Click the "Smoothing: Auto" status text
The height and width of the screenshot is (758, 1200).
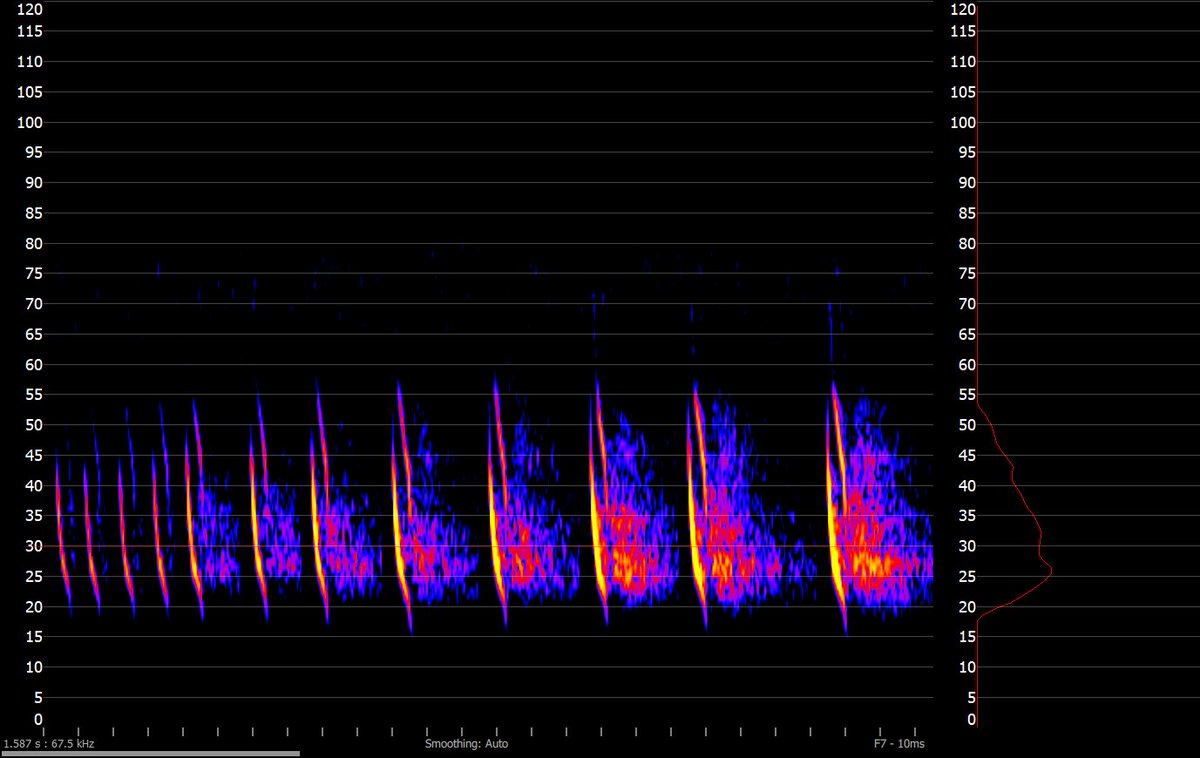point(466,744)
